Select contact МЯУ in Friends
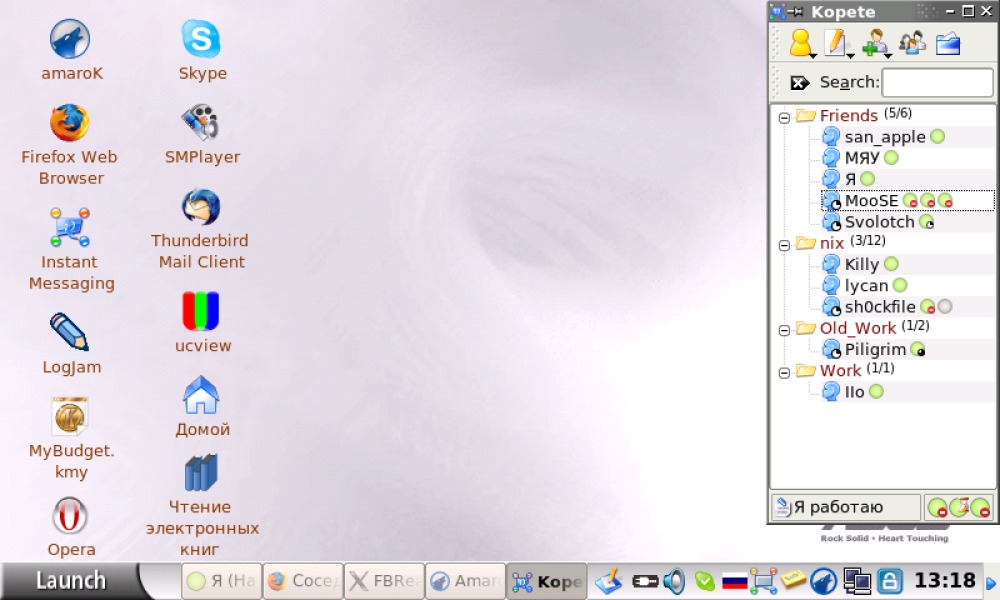Viewport: 1000px width, 600px height. 861,157
